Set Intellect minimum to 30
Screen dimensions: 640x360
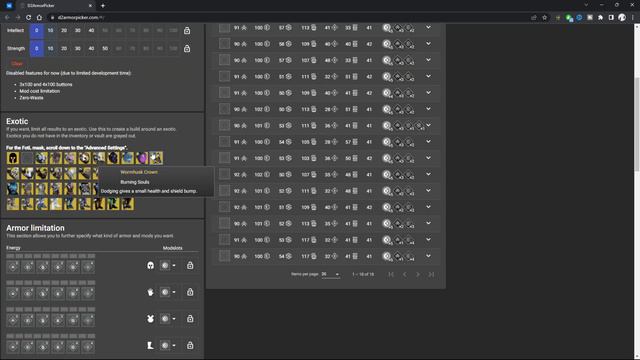point(78,31)
